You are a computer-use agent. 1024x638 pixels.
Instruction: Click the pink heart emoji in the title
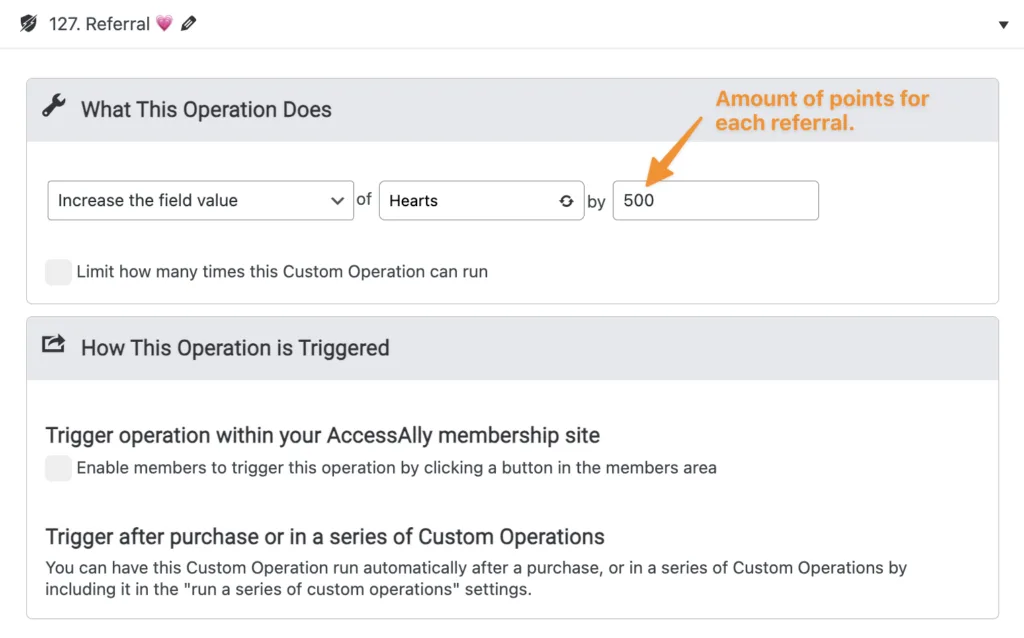click(x=165, y=23)
